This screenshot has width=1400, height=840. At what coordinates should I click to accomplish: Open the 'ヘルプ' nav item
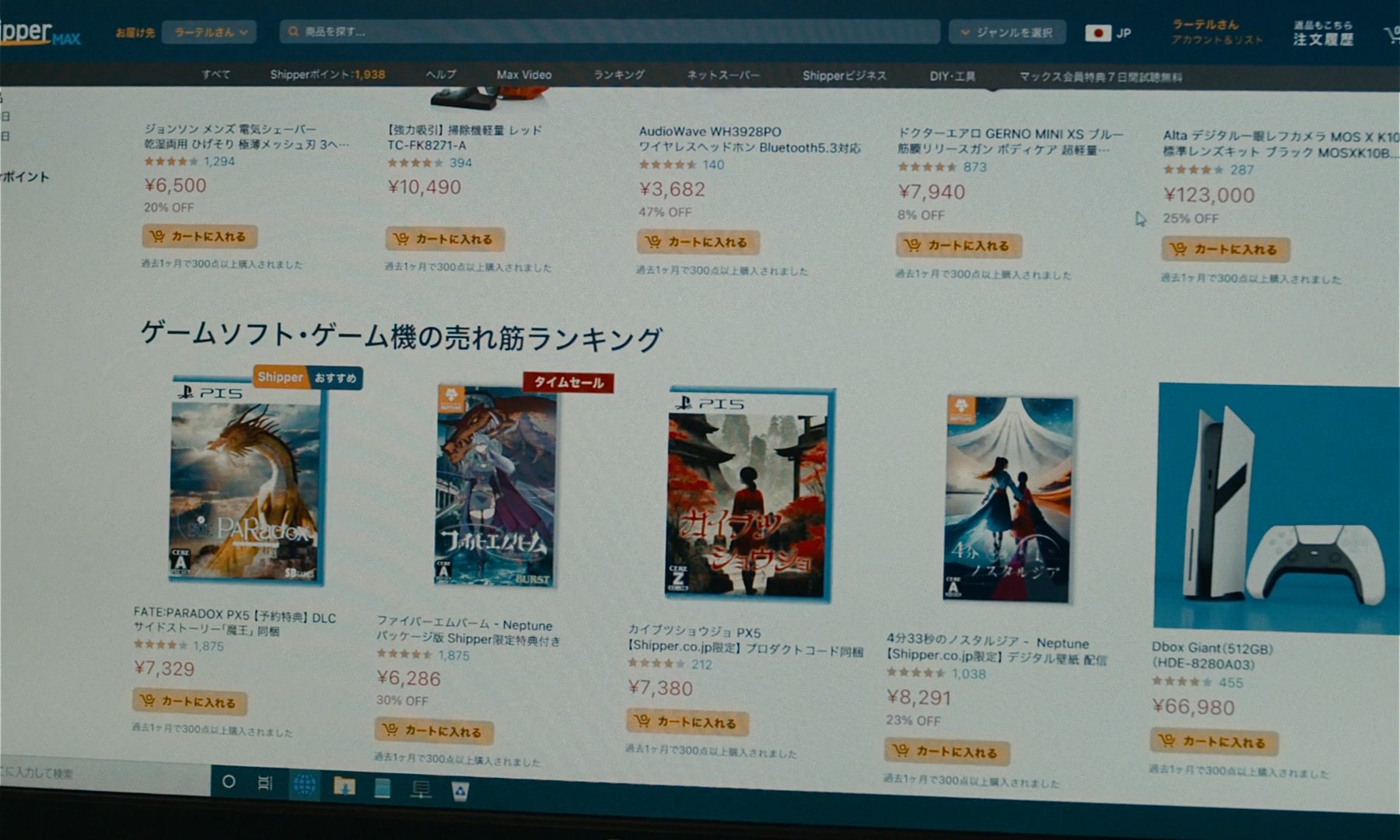click(x=441, y=75)
